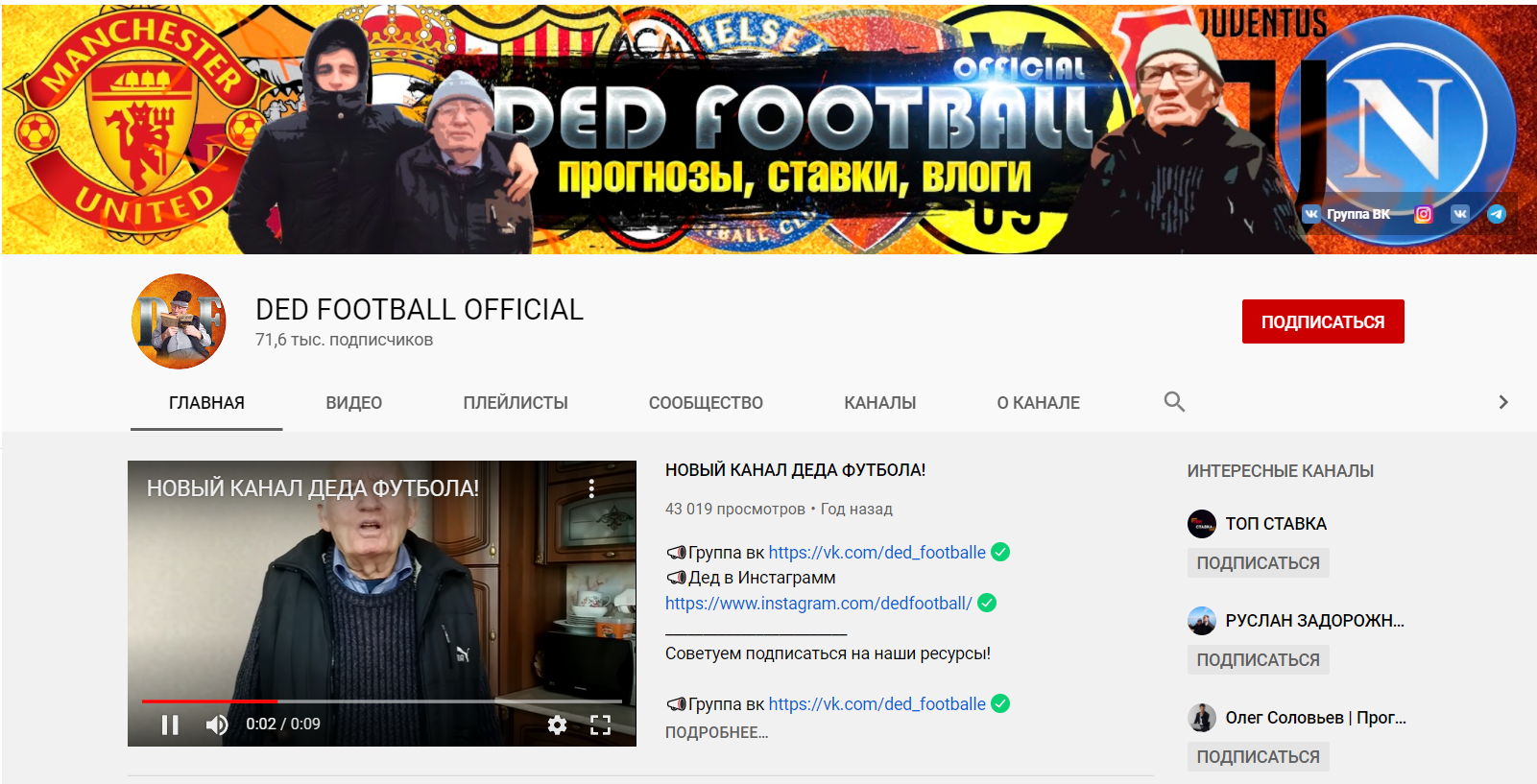Click the DED FOOTBALL OFFICIAL channel title

(420, 309)
